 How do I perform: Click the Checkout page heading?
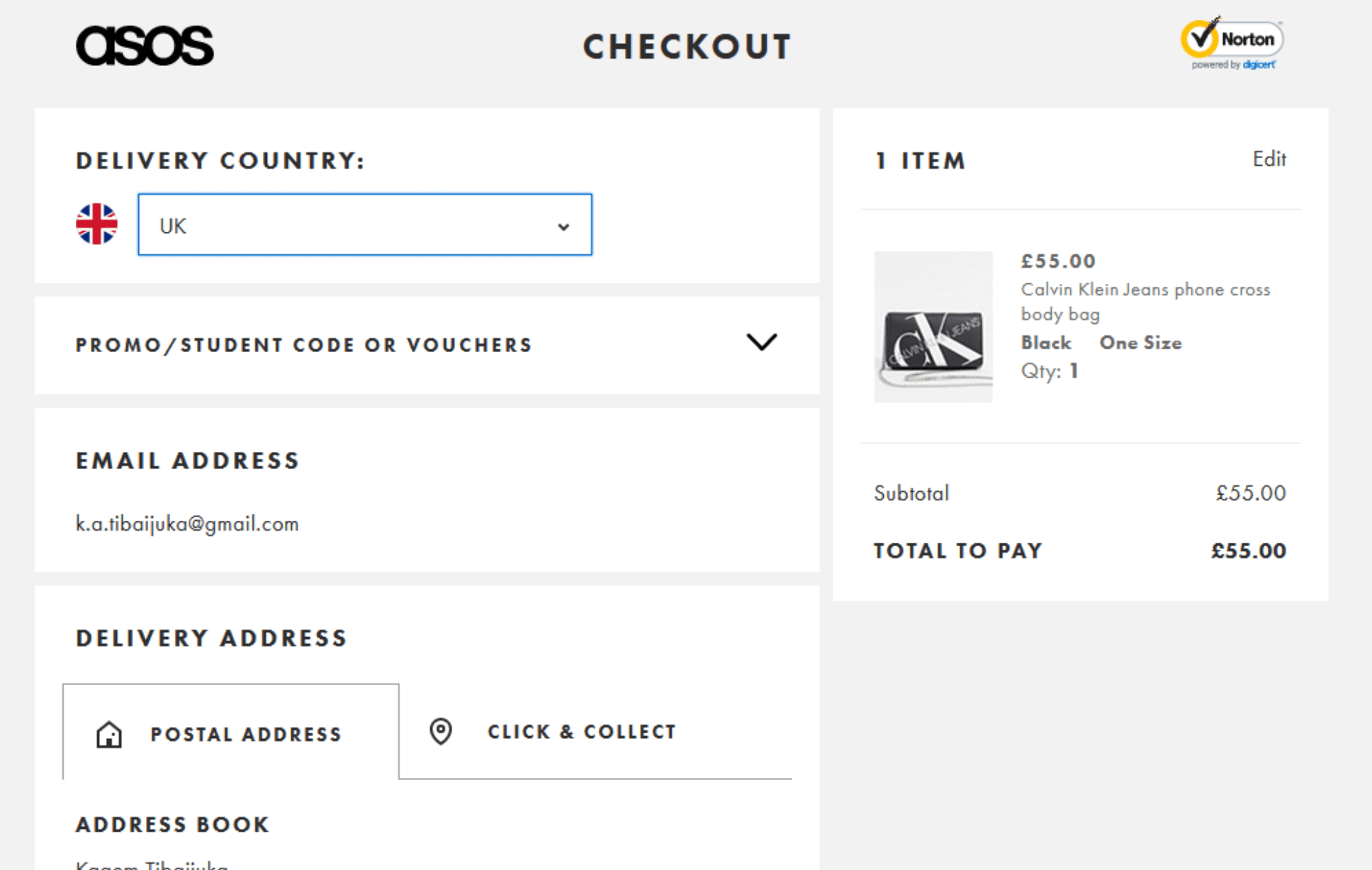point(687,47)
